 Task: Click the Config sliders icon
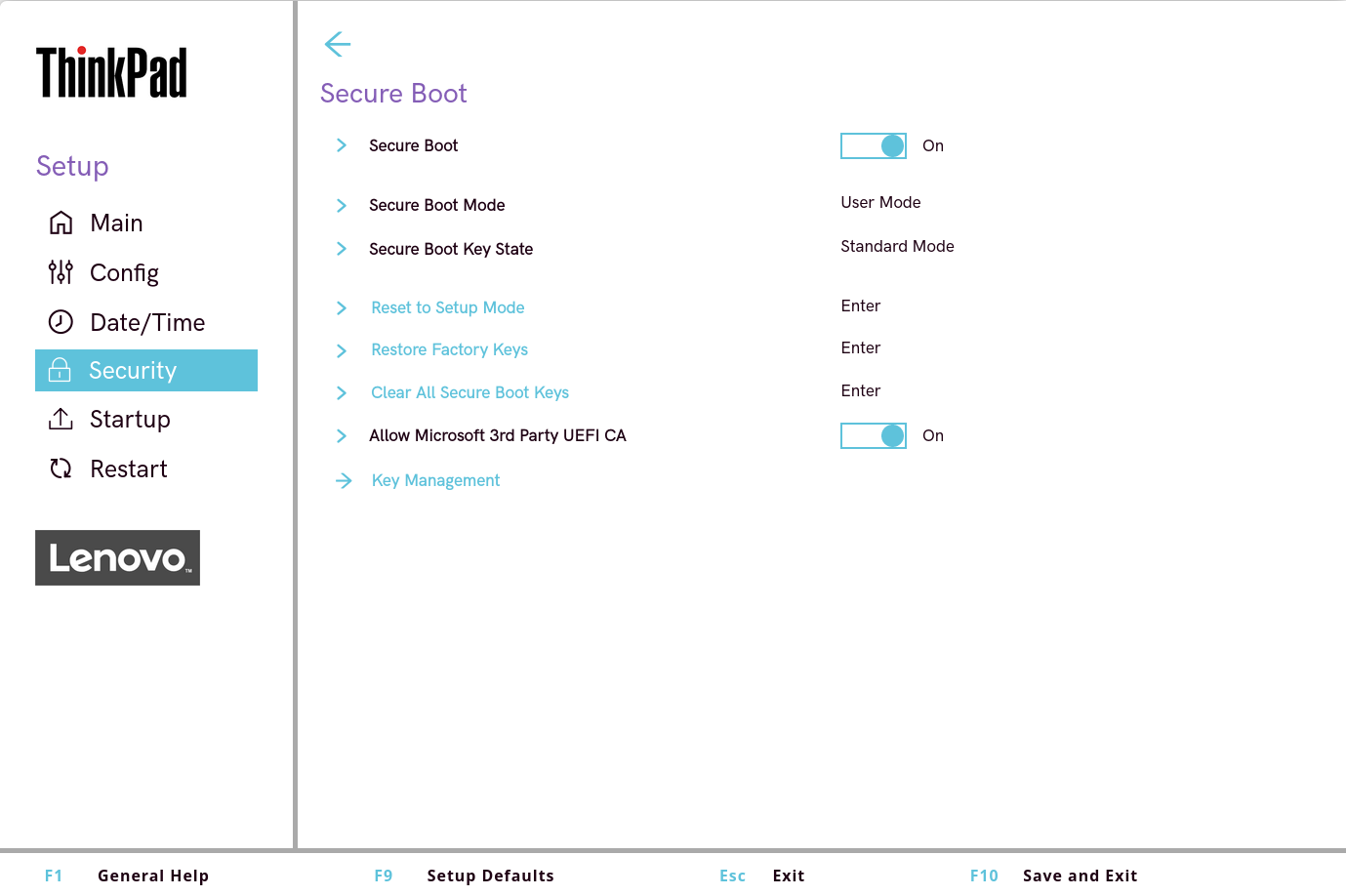(61, 272)
